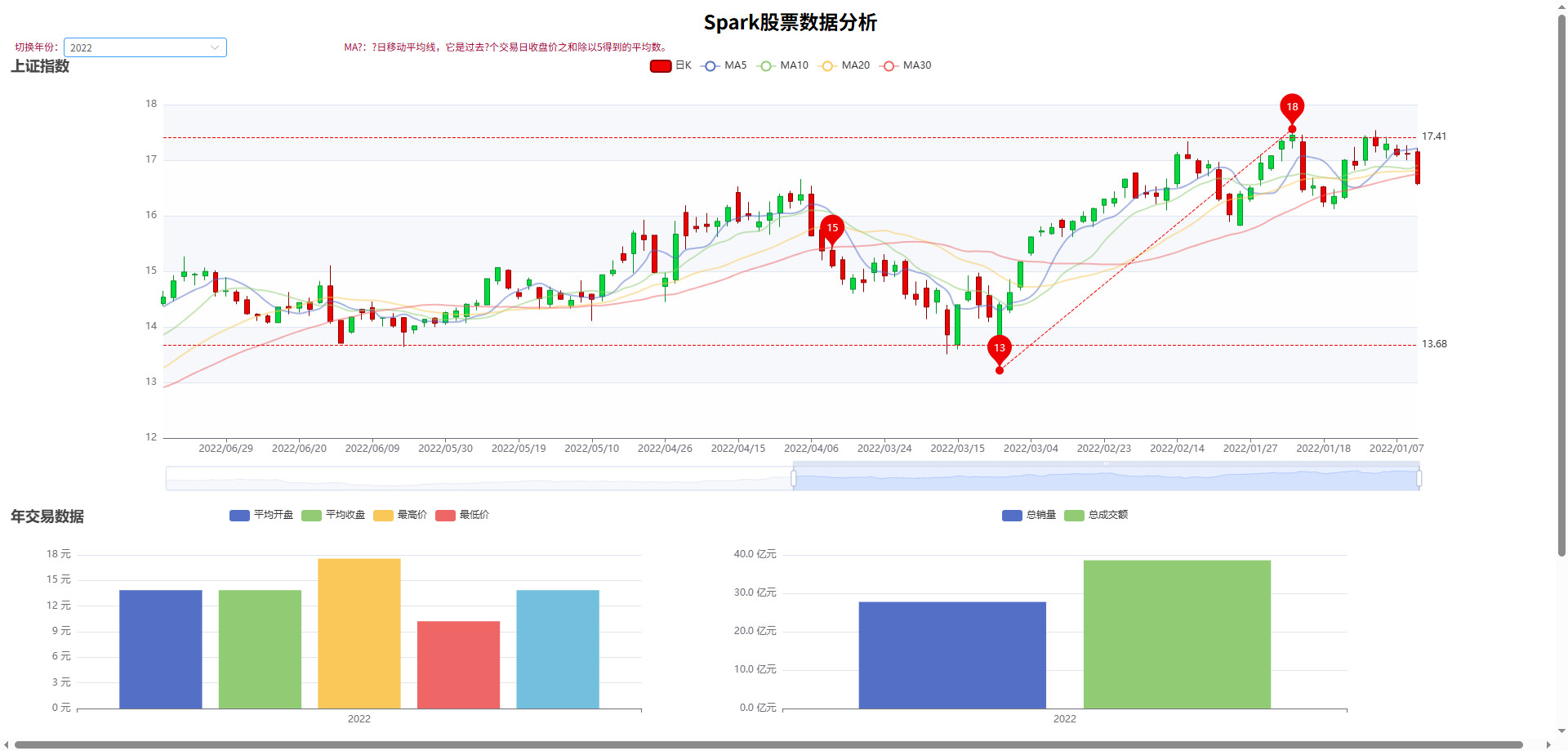Image resolution: width=1568 pixels, height=751 pixels.
Task: Click the light blue bar in year chart
Action: tap(558, 650)
